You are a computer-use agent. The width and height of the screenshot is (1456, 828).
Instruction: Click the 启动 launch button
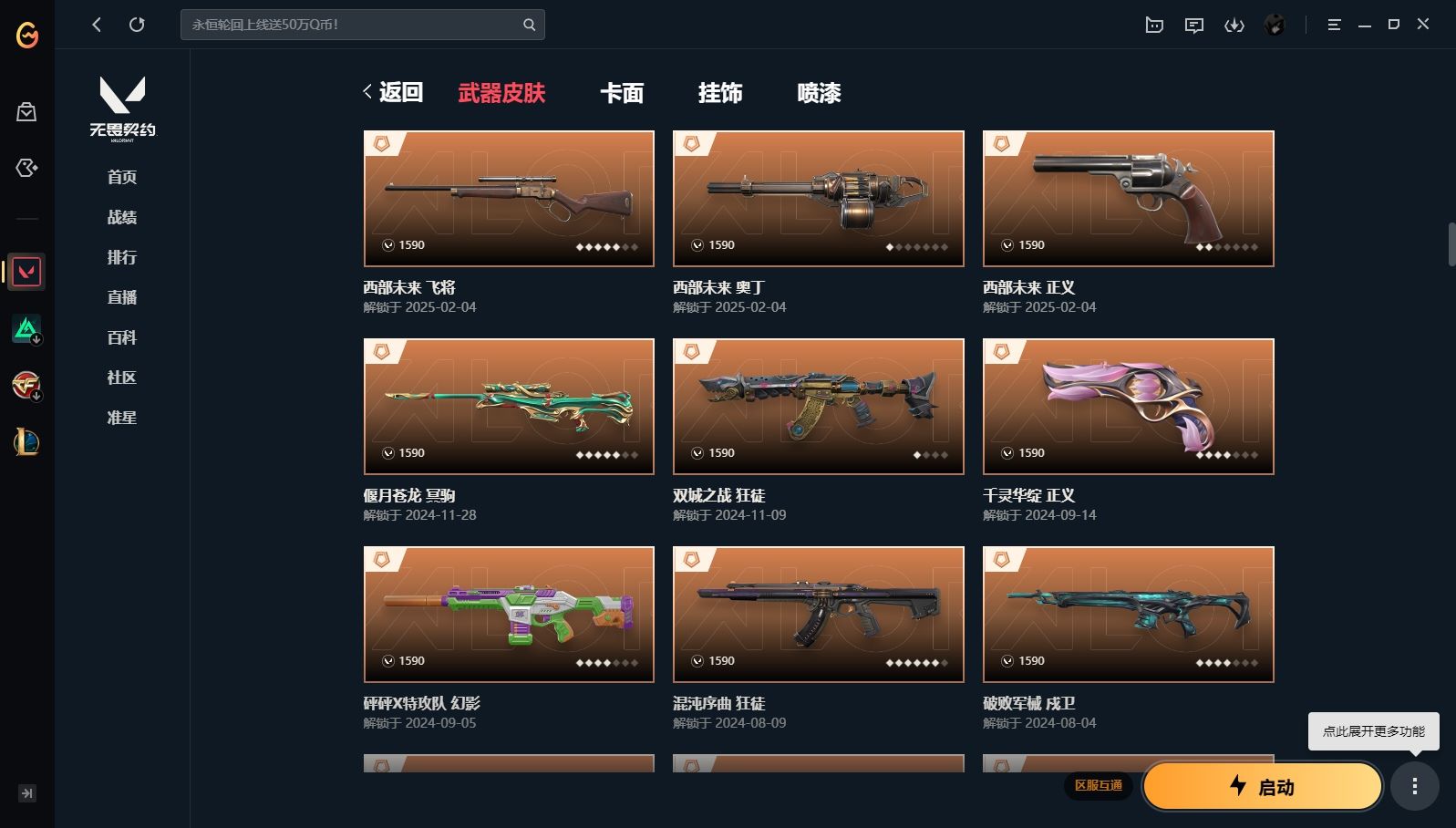[x=1263, y=786]
